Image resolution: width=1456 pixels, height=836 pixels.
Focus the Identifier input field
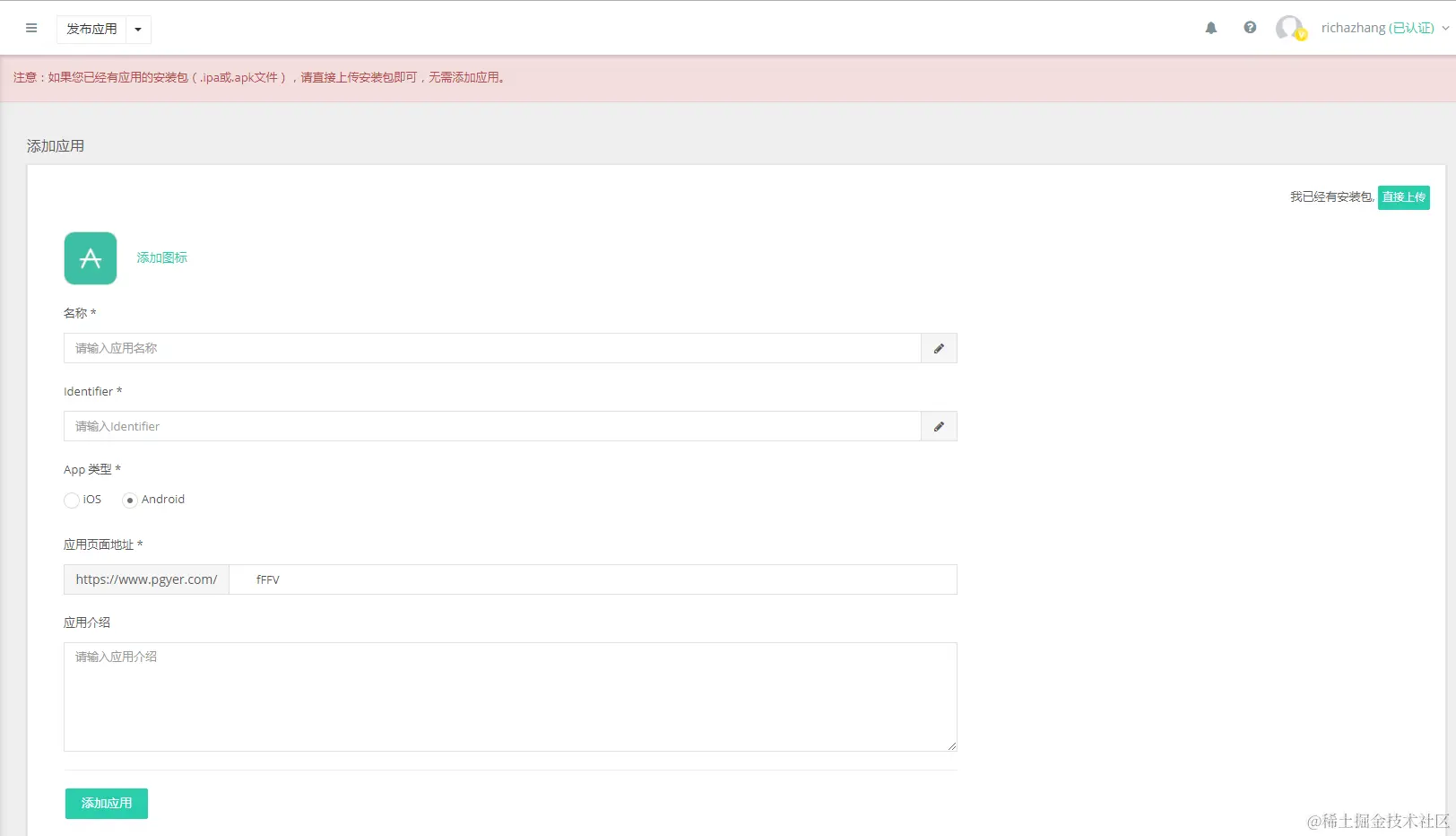point(492,427)
